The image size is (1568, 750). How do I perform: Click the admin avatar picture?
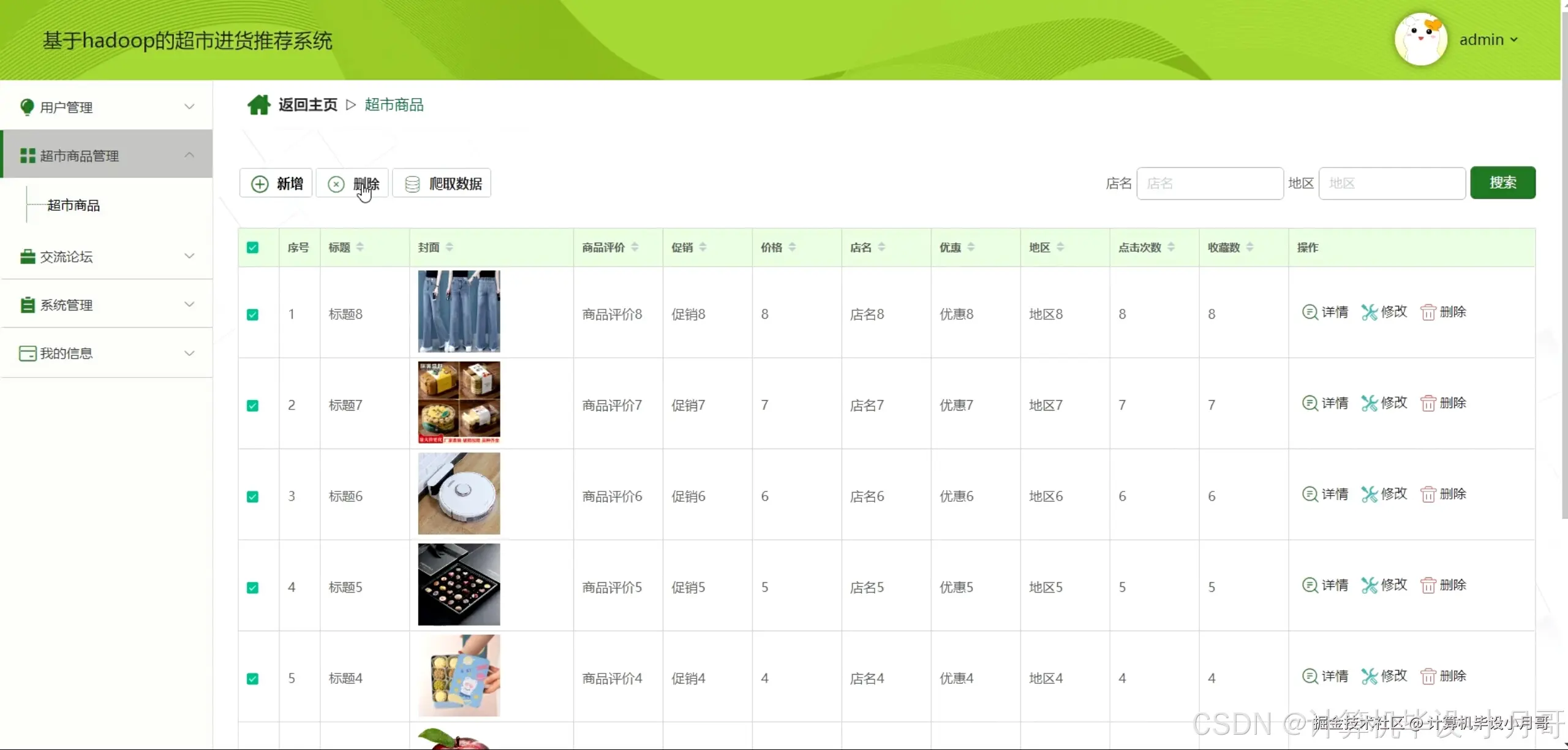1420,40
